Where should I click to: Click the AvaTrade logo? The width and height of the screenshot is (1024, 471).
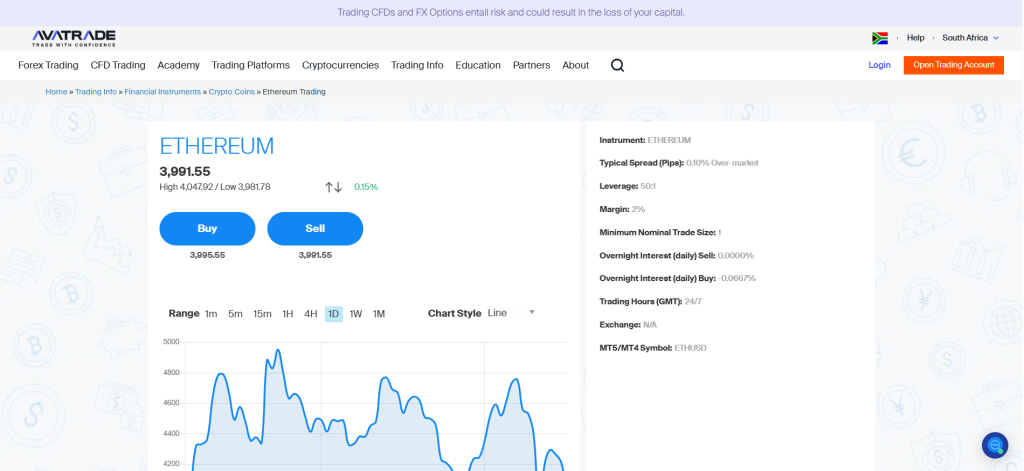pos(74,38)
